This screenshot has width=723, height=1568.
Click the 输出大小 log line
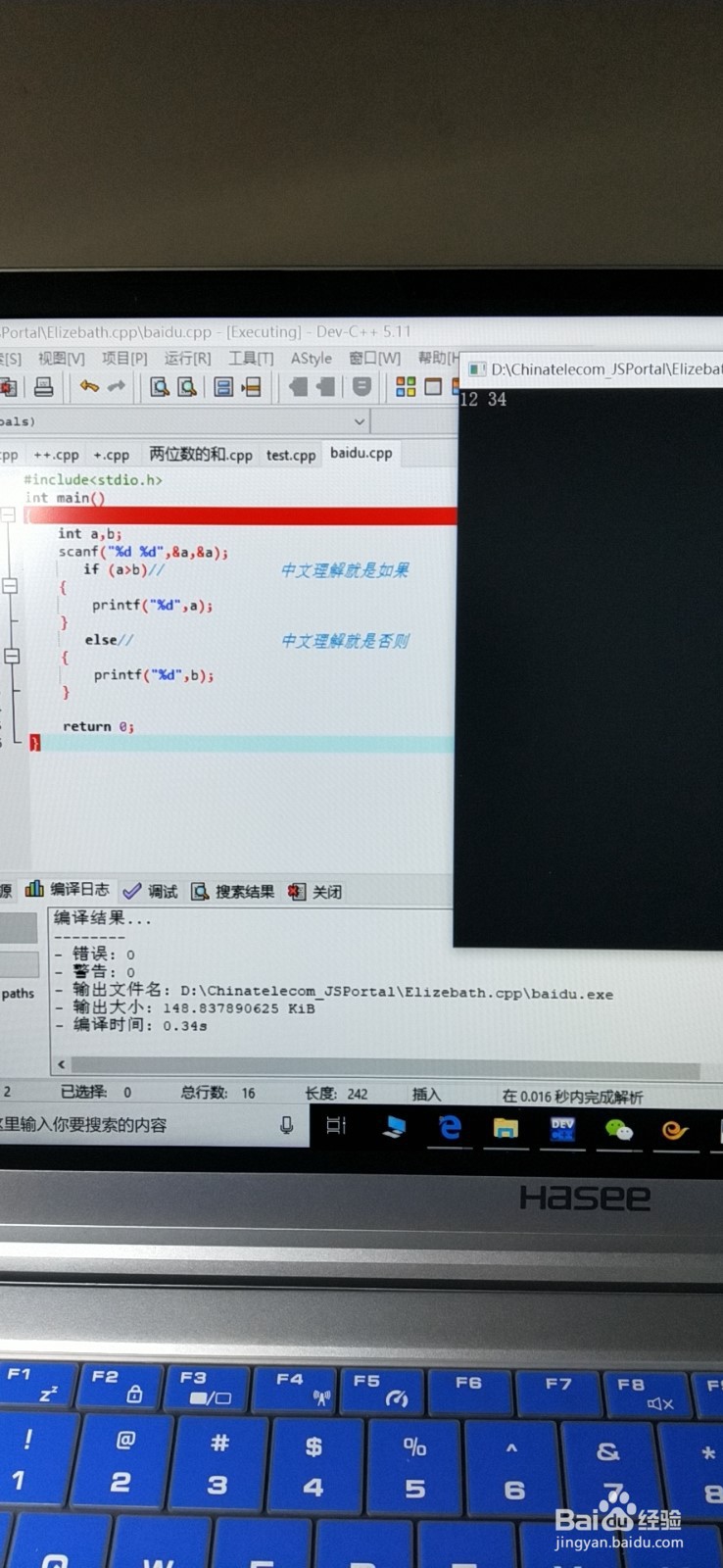pos(186,1008)
